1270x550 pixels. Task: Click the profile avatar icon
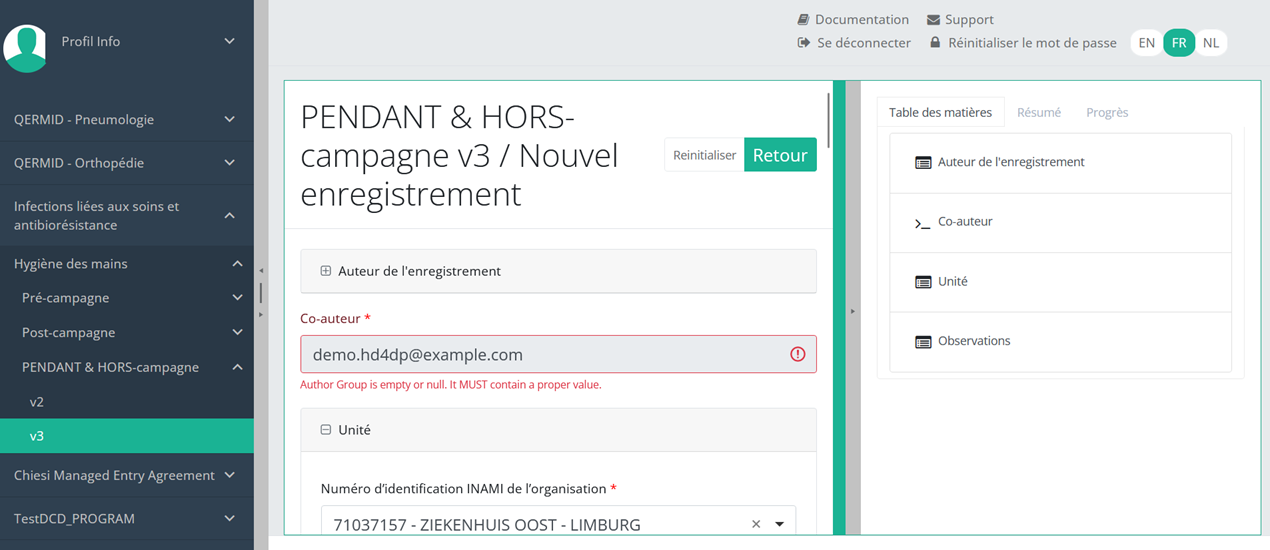click(26, 47)
